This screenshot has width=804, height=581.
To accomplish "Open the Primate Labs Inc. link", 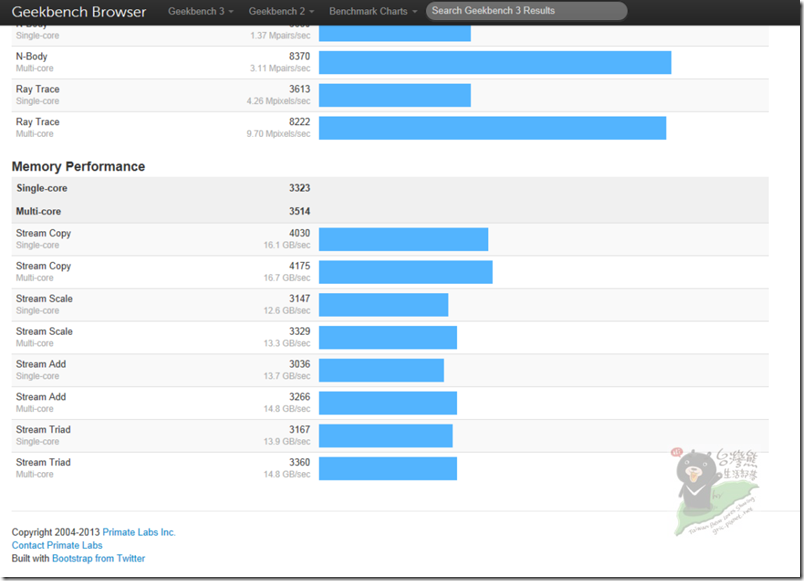I will coord(139,532).
